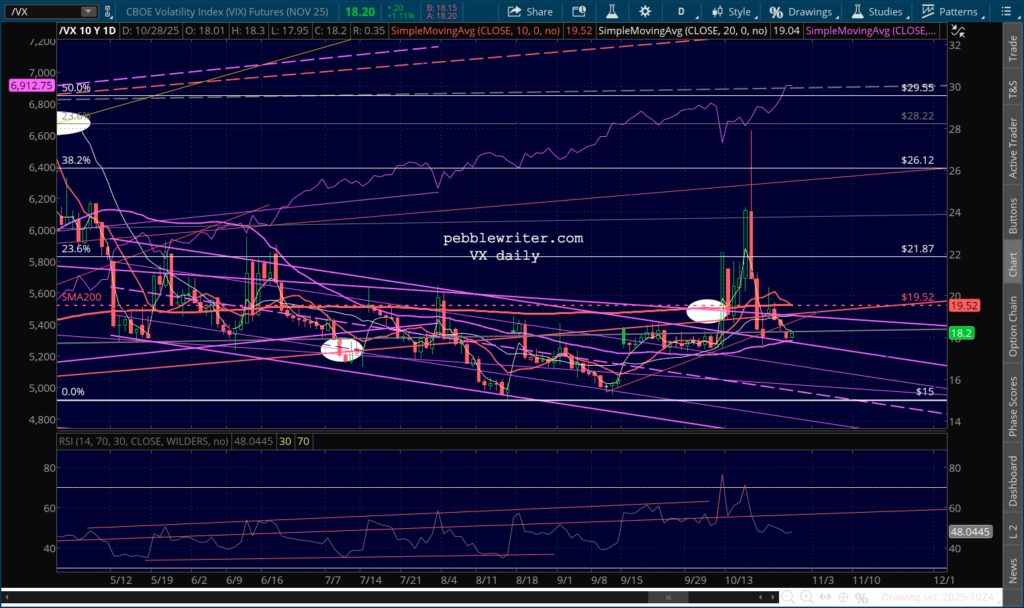Click the last price 18.20 in top bar
This screenshot has height=608, width=1024.
pyautogui.click(x=360, y=12)
